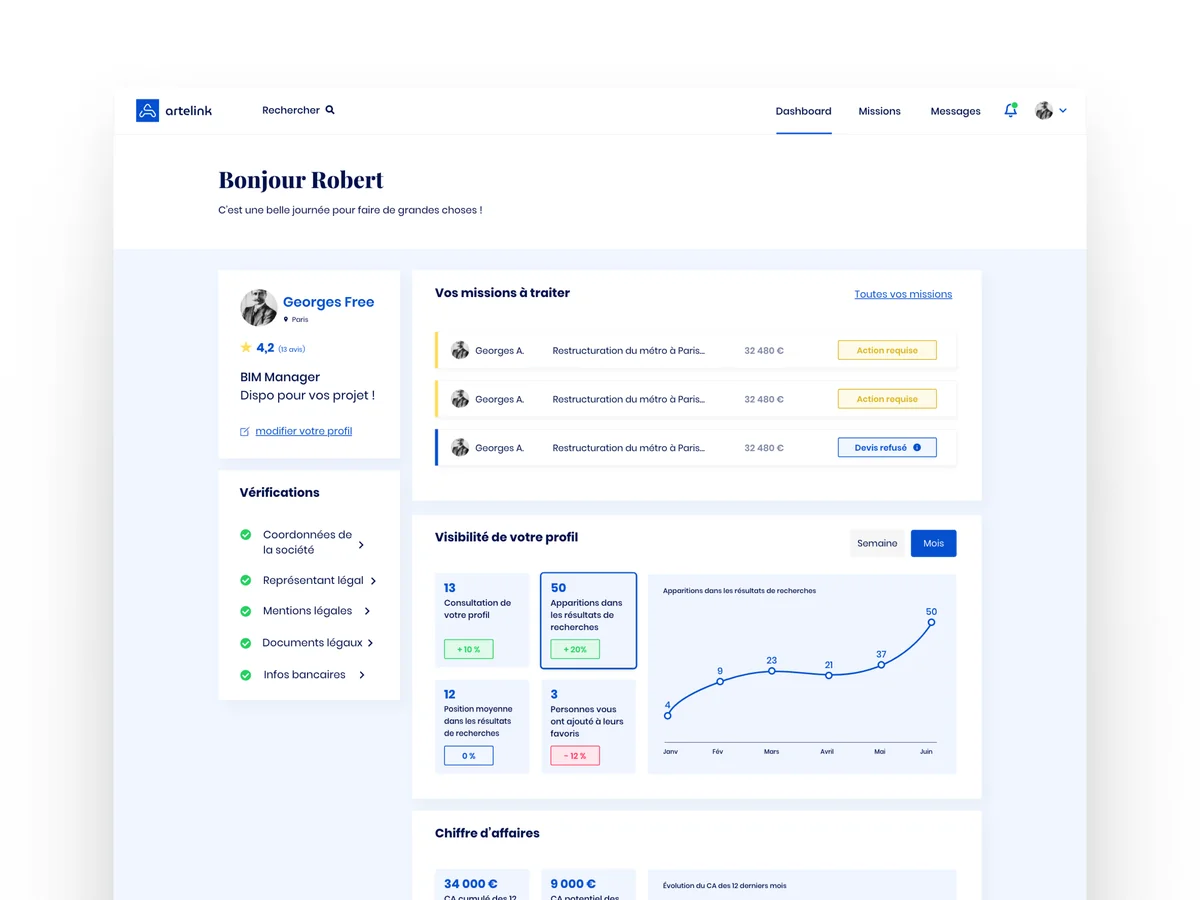
Task: Click the Bonjour Robert heading
Action: tap(301, 180)
